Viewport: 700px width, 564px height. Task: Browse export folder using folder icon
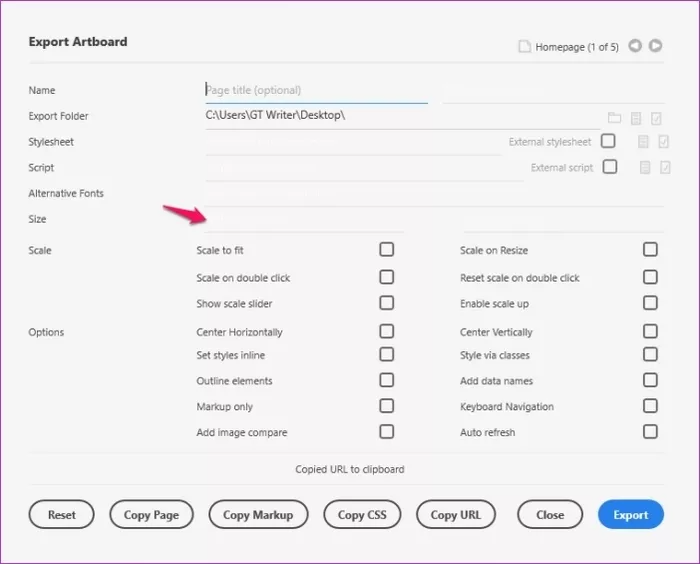(614, 118)
